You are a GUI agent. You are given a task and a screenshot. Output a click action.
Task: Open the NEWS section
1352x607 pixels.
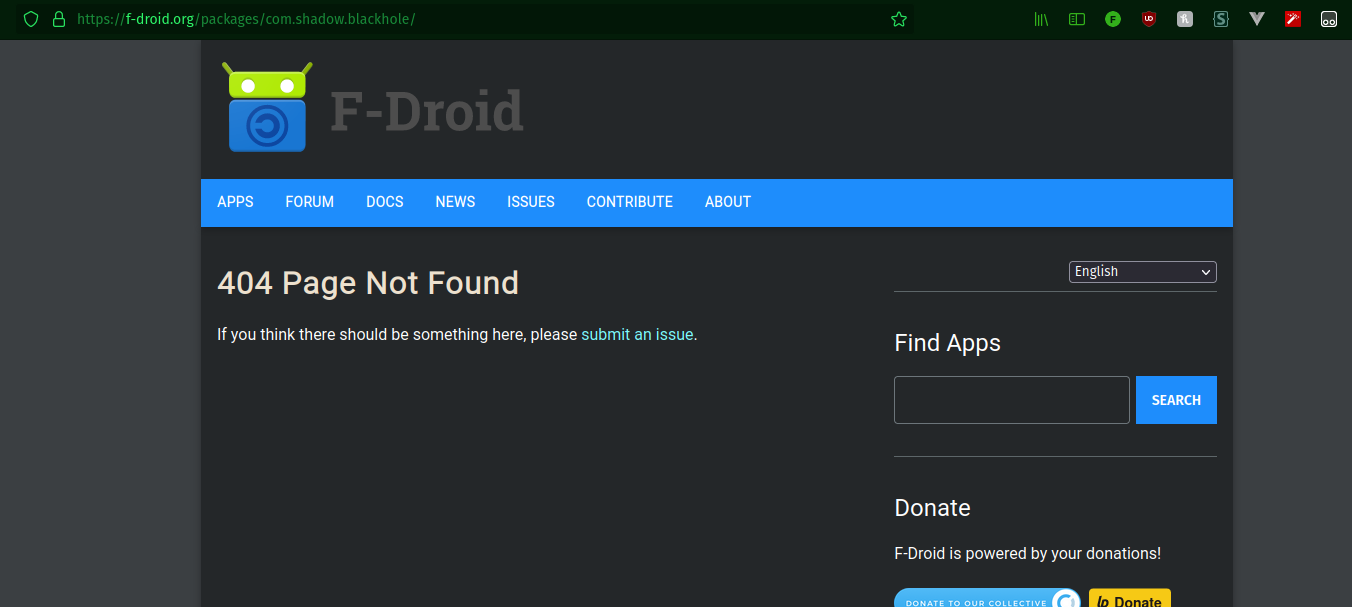point(455,202)
